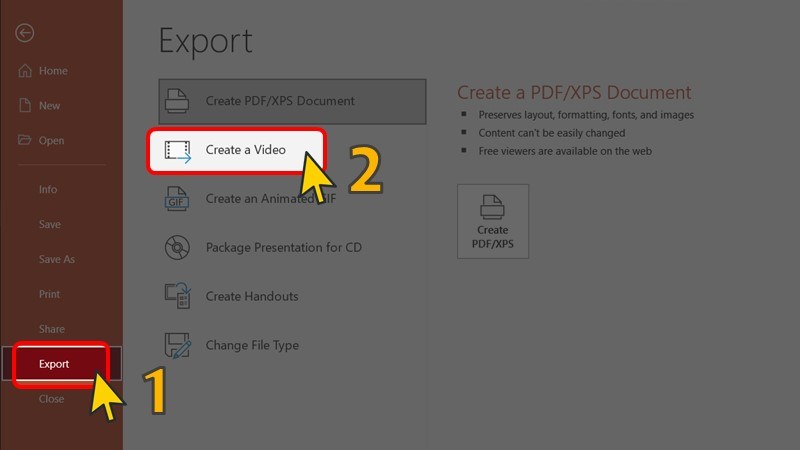The height and width of the screenshot is (450, 800).
Task: Click the New document icon
Action: (x=24, y=106)
